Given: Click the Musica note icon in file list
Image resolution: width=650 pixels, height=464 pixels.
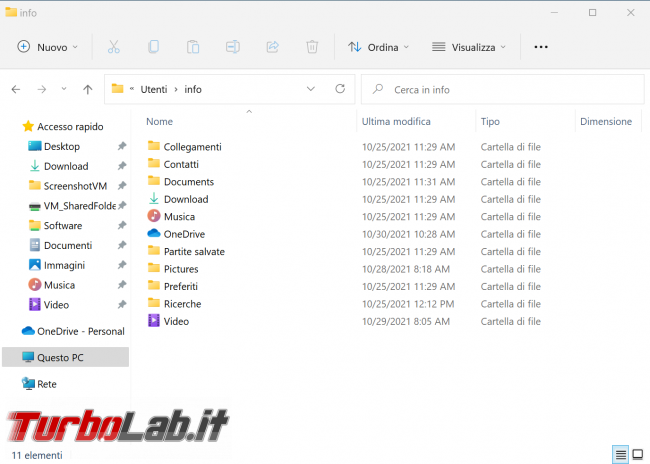Looking at the screenshot, I should click(154, 216).
